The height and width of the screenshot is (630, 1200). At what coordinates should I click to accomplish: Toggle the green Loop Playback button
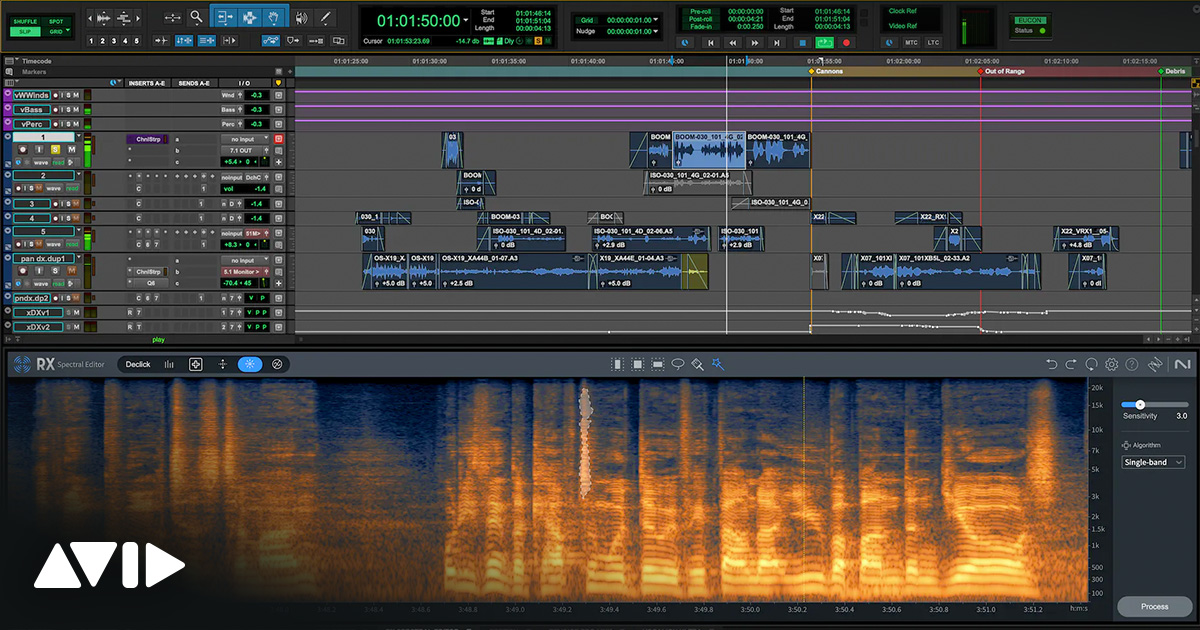coord(825,43)
